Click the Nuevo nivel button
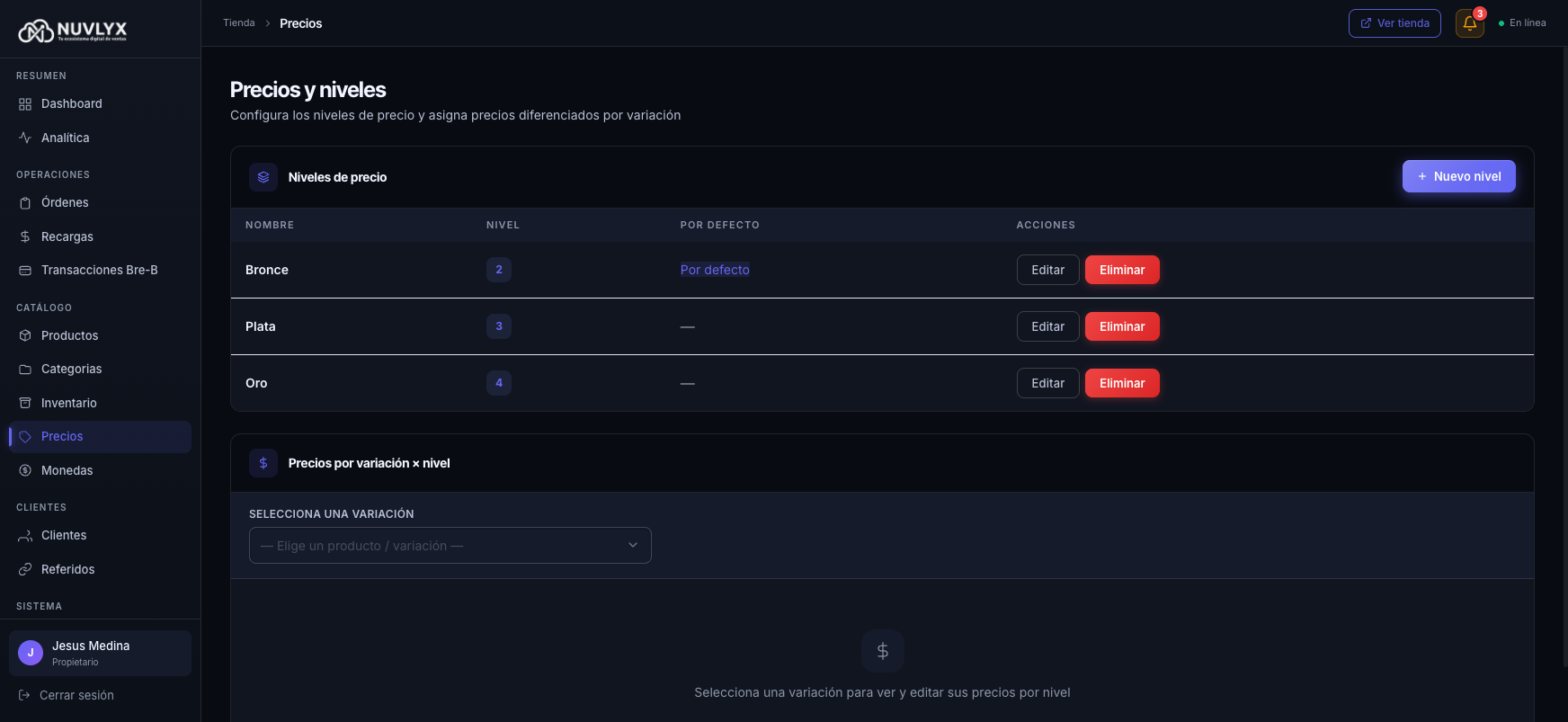1568x722 pixels. (1458, 176)
